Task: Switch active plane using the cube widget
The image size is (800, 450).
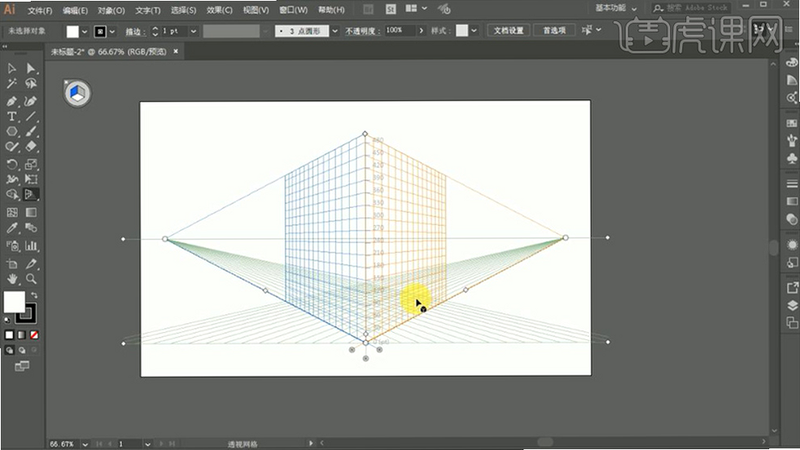Action: tap(77, 93)
